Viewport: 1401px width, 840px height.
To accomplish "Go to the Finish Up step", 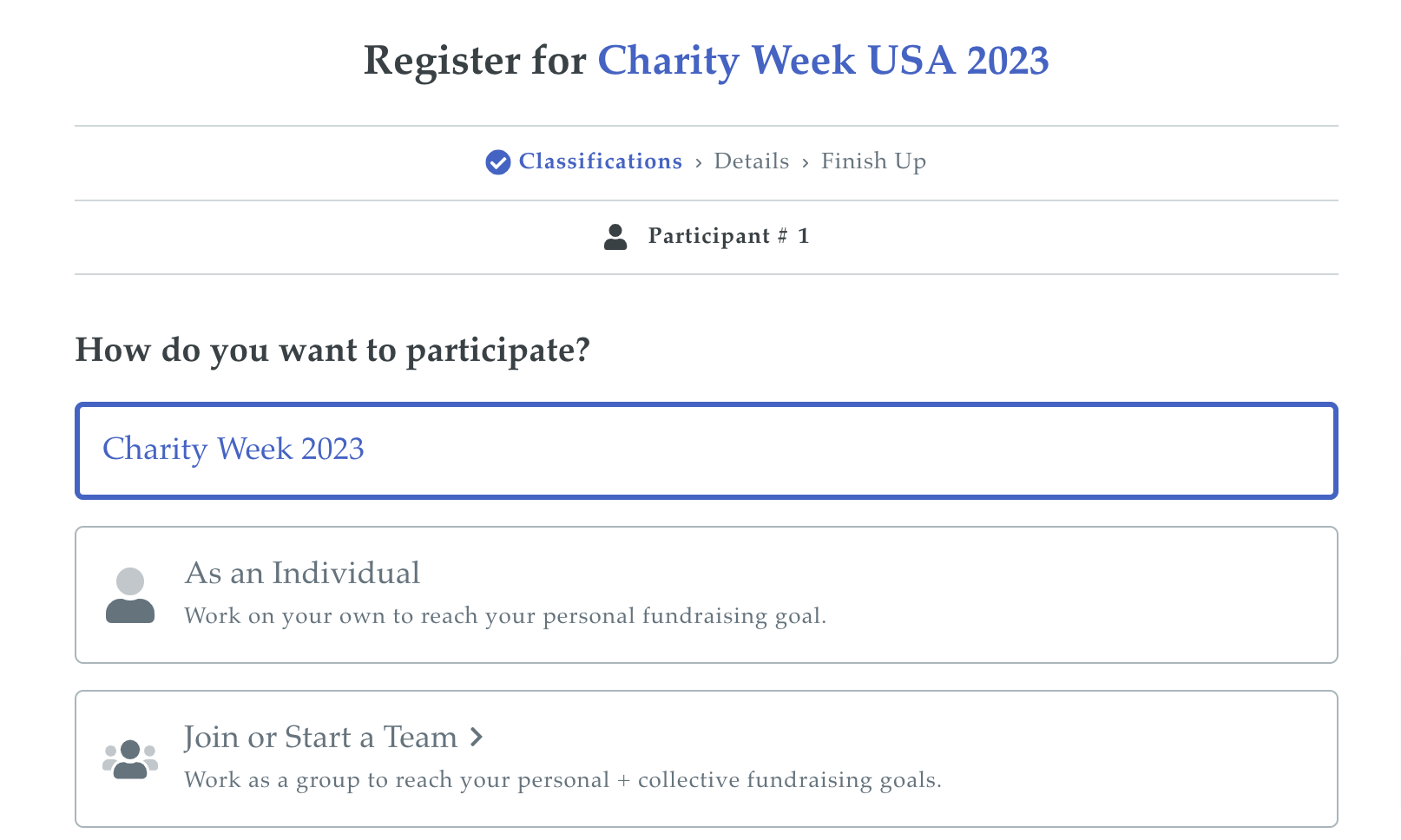I will coord(873,161).
